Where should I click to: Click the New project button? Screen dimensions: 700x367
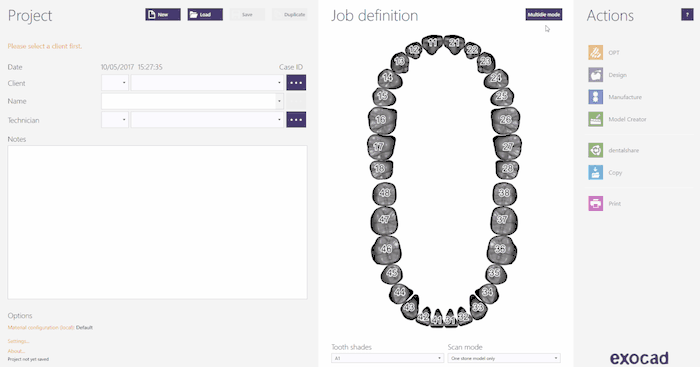point(163,15)
